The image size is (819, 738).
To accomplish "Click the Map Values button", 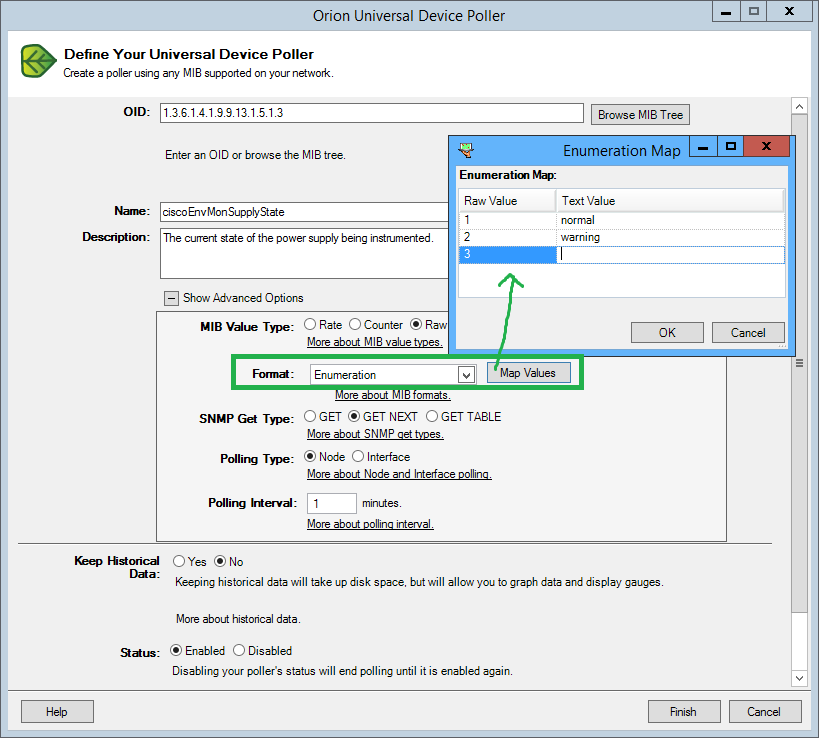I will coord(529,373).
